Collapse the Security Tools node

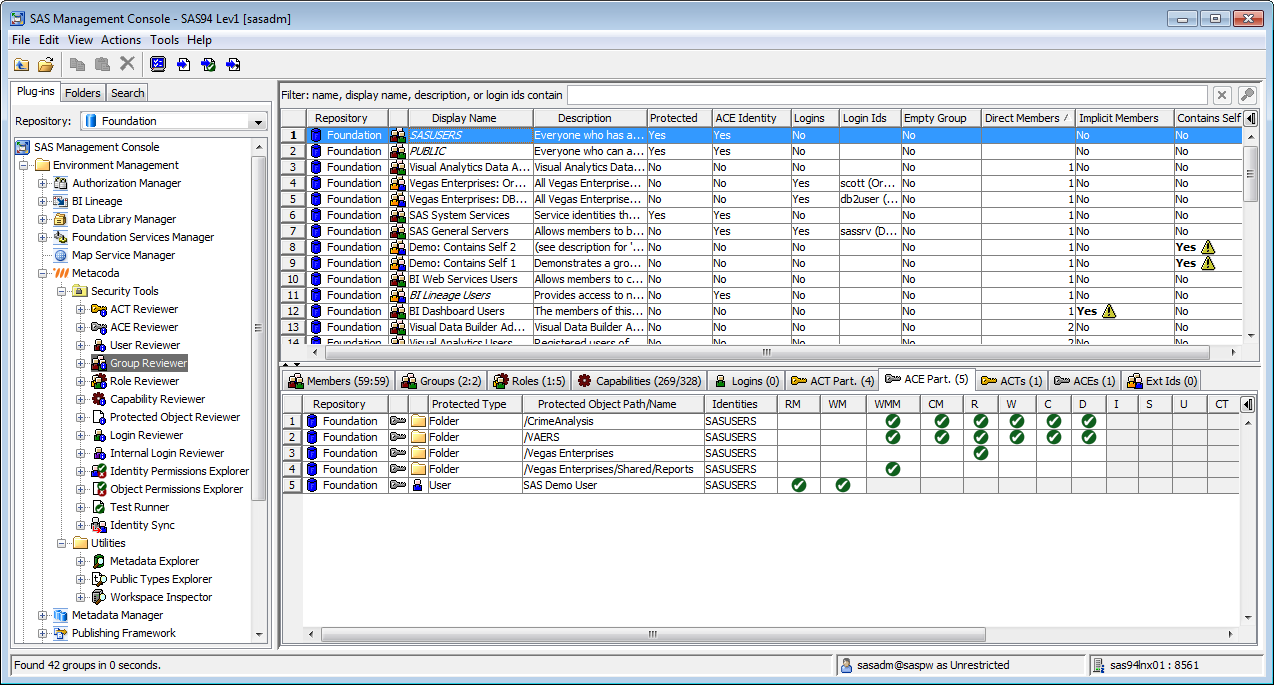pos(61,291)
